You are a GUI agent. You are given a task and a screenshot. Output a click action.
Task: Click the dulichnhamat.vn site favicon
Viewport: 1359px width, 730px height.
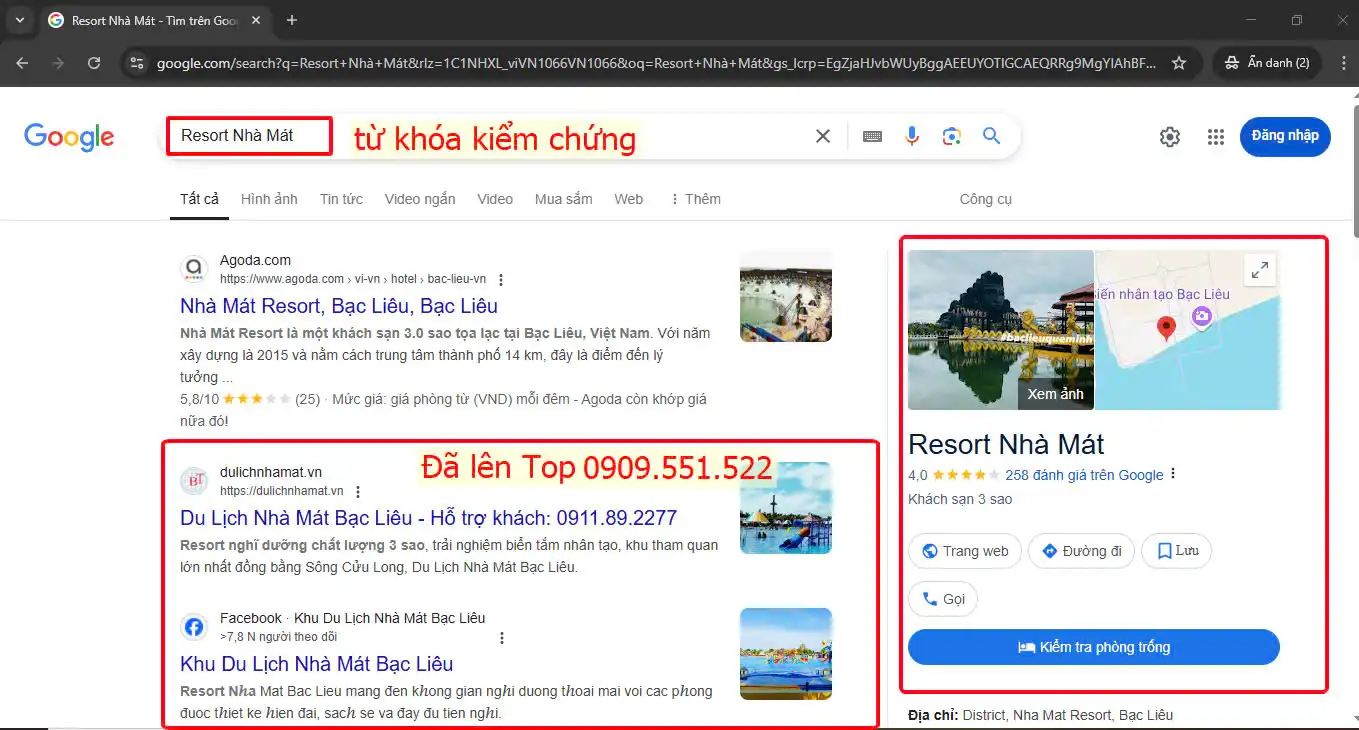click(x=194, y=482)
